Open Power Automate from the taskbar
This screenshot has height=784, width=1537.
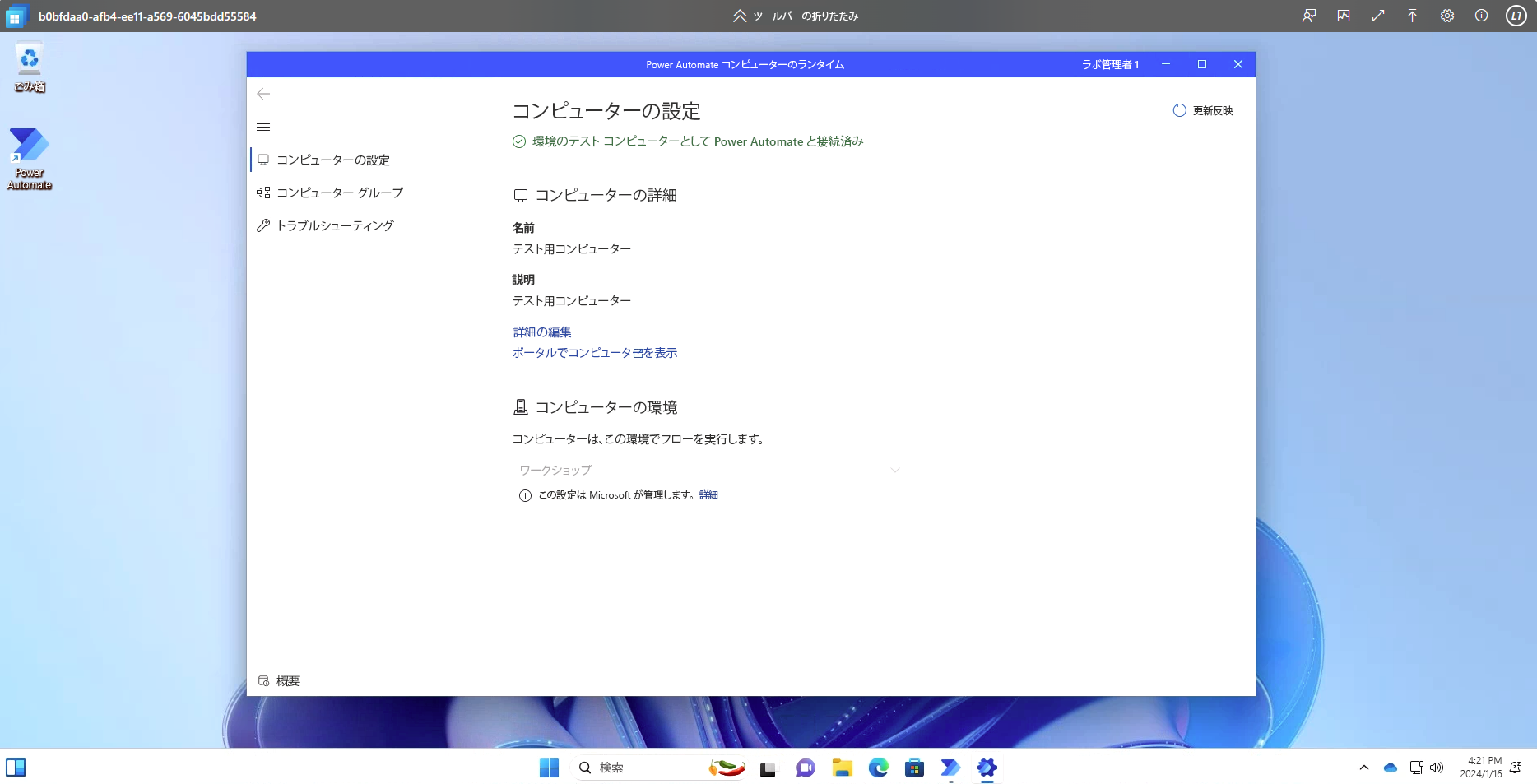pyautogui.click(x=950, y=768)
